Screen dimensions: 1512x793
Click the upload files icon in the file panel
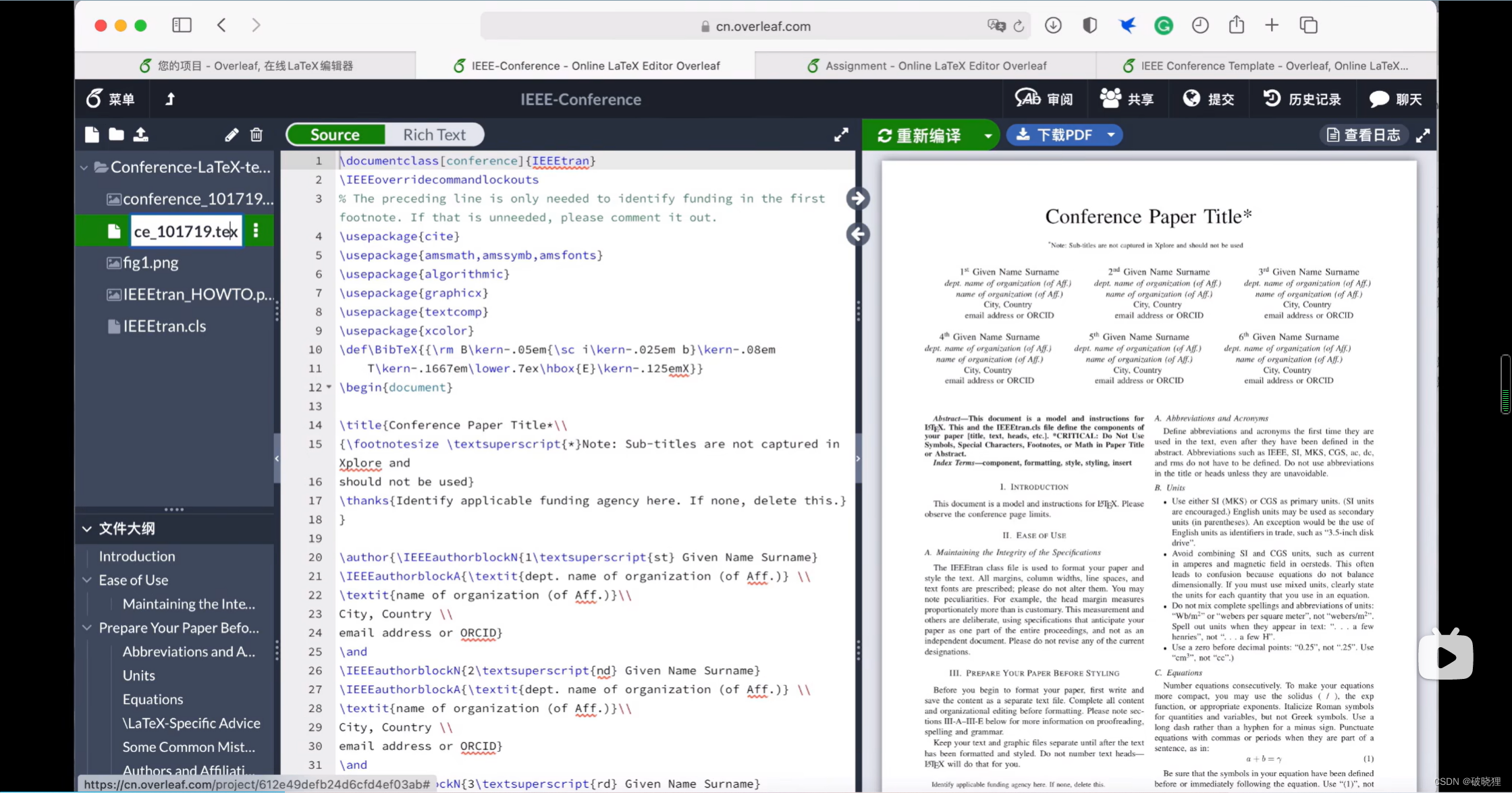[141, 134]
